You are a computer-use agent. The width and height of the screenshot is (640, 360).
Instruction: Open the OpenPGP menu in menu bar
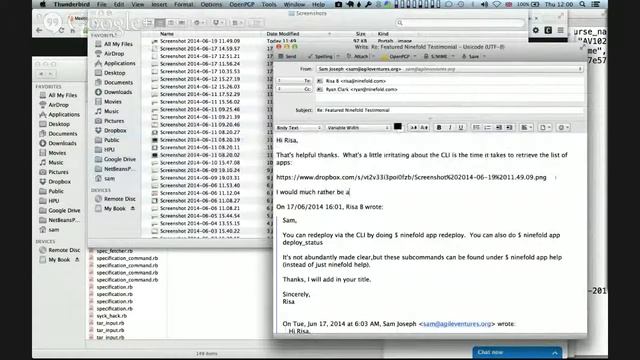pos(242,4)
